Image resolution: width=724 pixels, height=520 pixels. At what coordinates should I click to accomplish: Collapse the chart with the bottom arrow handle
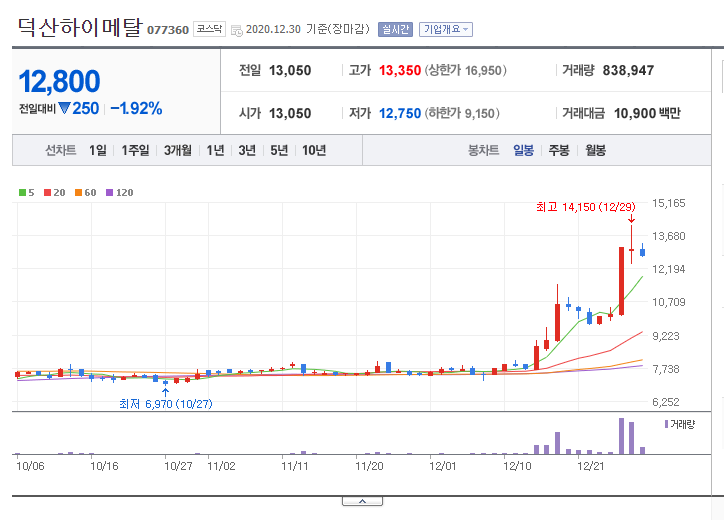click(362, 501)
